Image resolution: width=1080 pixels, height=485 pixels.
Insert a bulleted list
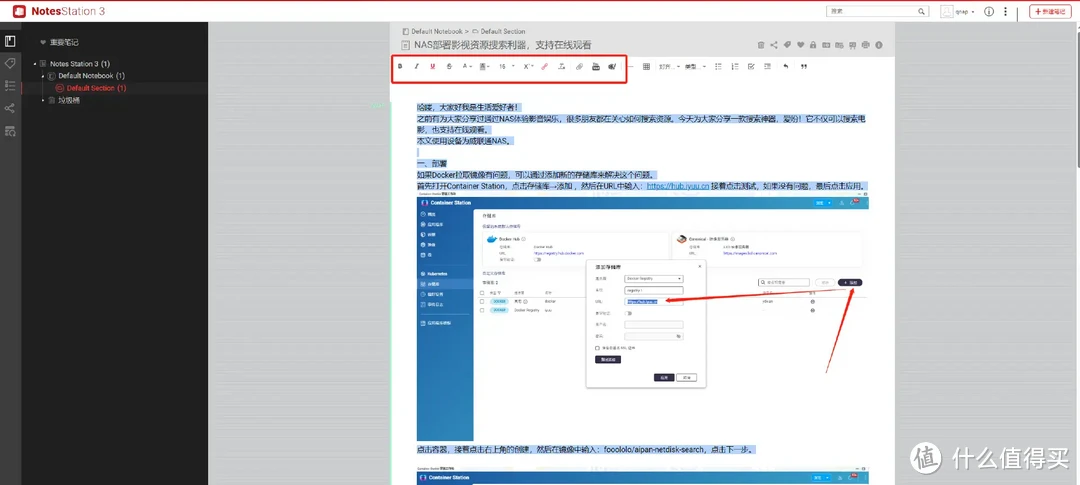[x=718, y=66]
